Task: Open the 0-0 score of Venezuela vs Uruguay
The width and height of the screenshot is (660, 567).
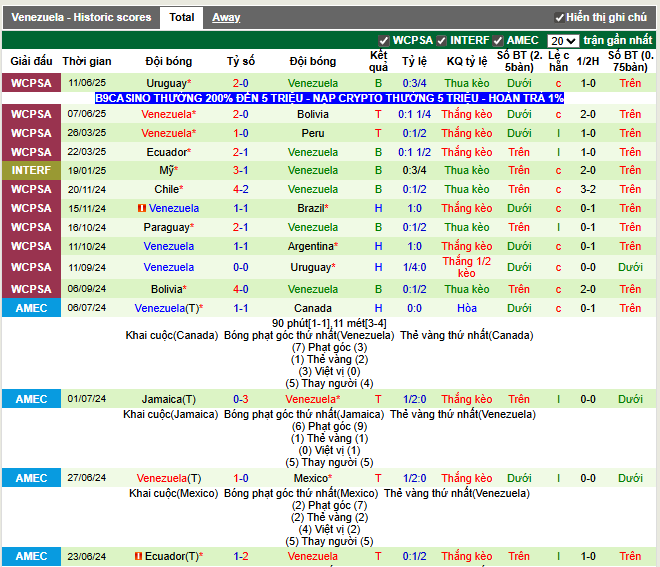Action: [x=241, y=267]
